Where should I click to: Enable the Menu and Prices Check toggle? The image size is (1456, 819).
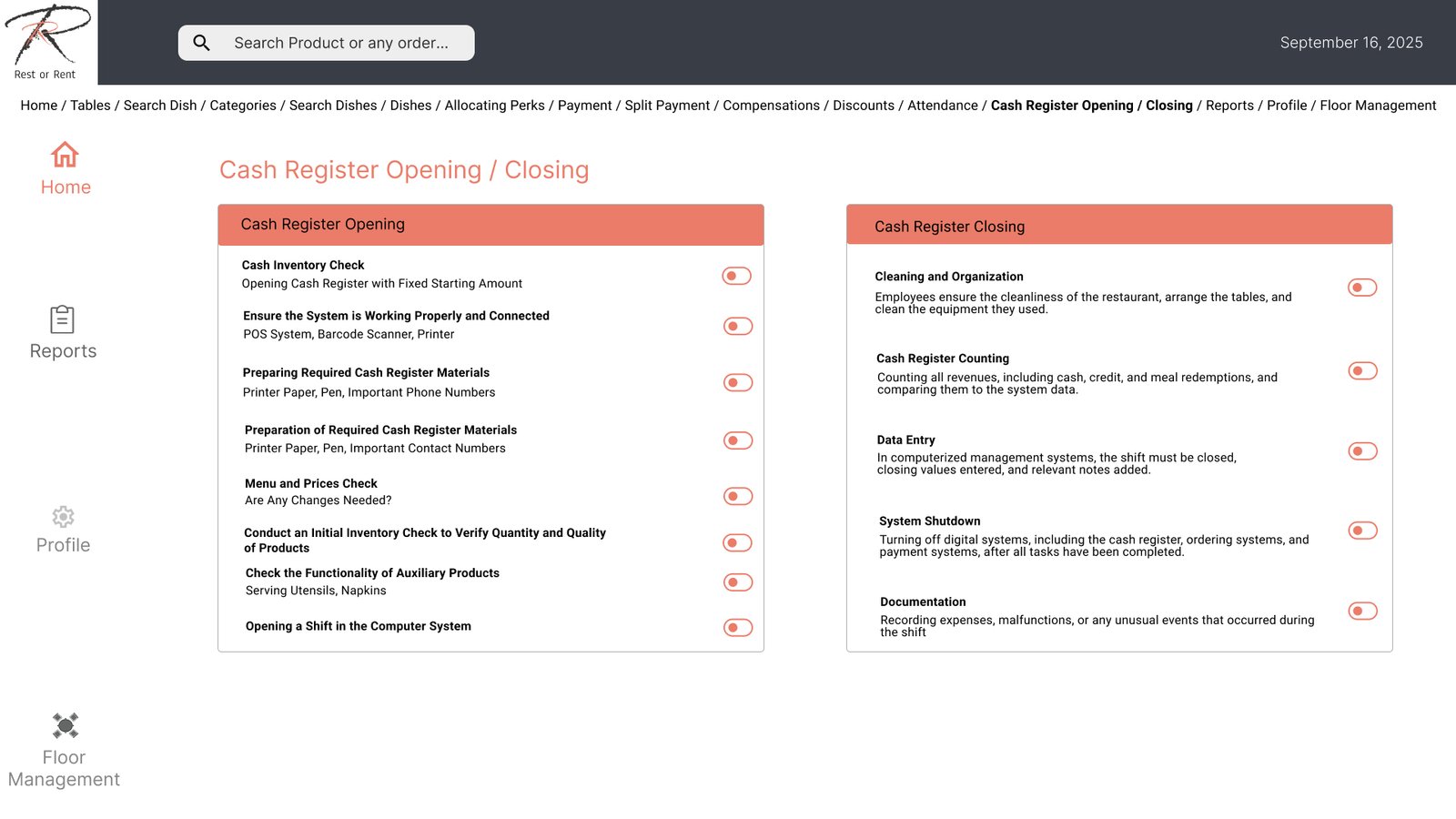point(737,496)
